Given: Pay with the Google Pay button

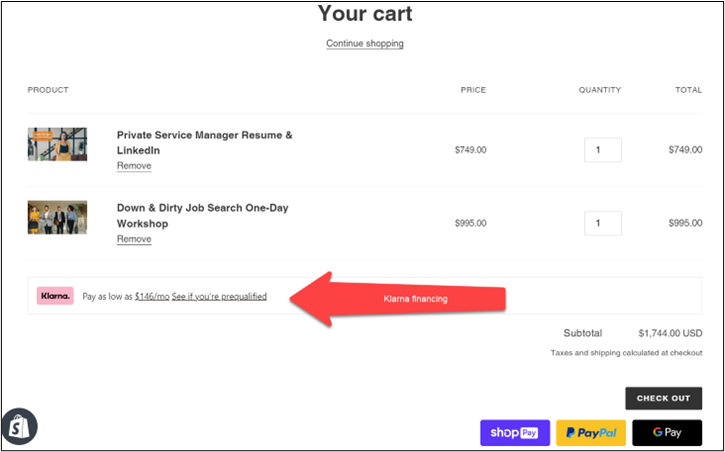Looking at the screenshot, I should pos(666,432).
